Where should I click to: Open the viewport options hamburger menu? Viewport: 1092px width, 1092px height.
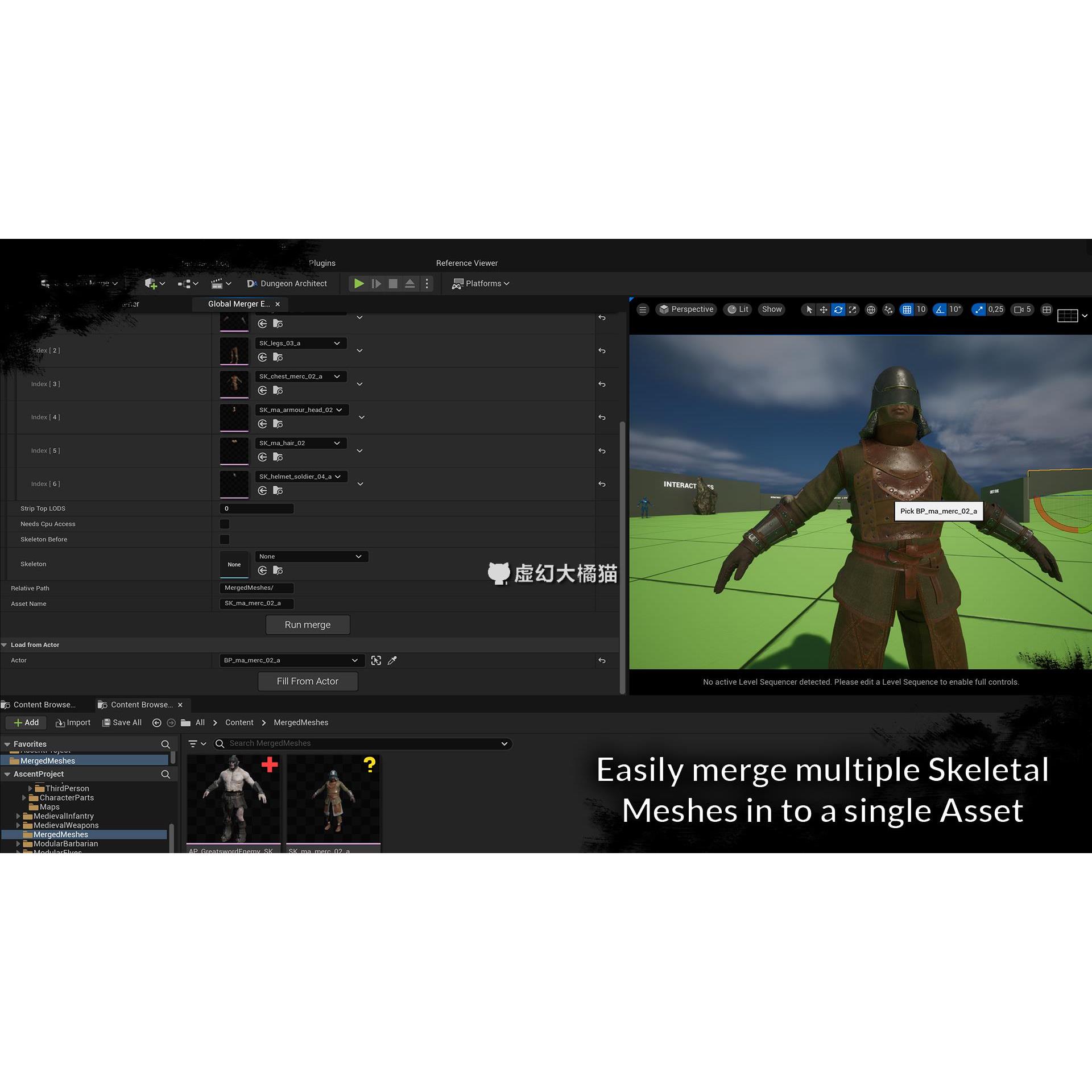click(x=643, y=309)
